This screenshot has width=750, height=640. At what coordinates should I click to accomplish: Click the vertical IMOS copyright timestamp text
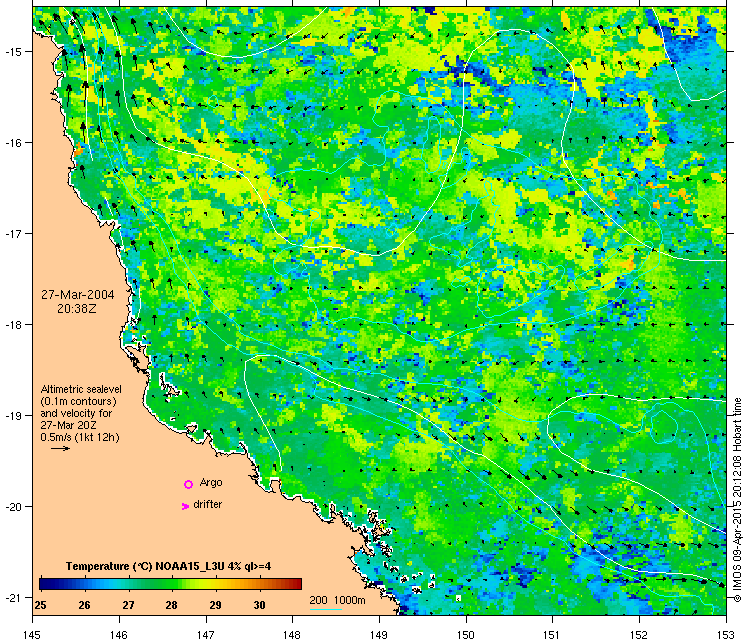(738, 500)
